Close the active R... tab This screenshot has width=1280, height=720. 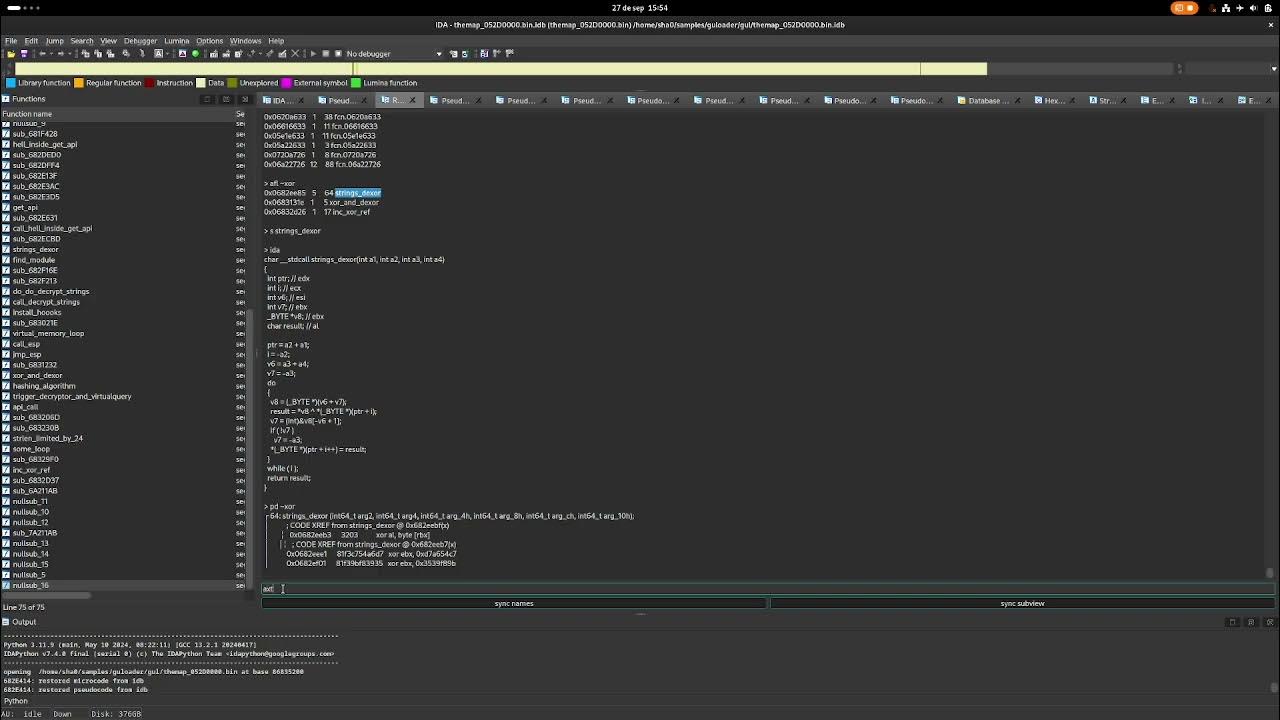pos(412,100)
